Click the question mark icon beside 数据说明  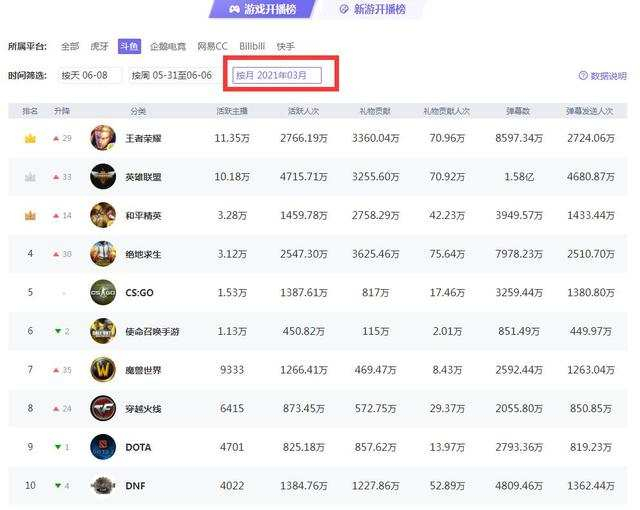[x=583, y=75]
